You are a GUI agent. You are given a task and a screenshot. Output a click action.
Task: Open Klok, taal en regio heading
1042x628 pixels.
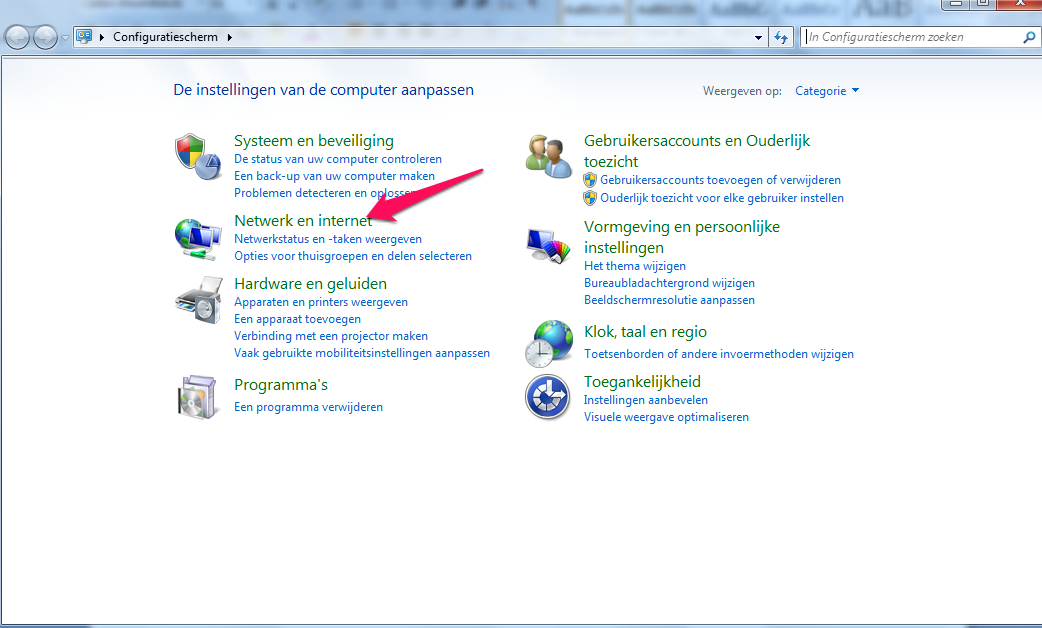[645, 332]
